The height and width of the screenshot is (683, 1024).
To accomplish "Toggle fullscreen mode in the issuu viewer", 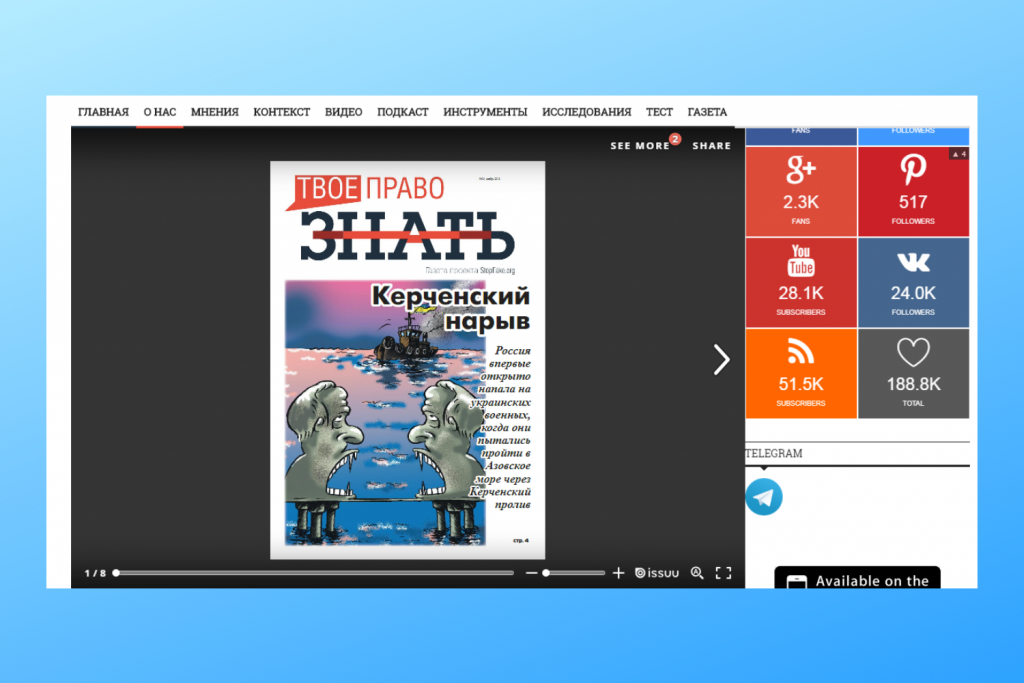I will 723,573.
